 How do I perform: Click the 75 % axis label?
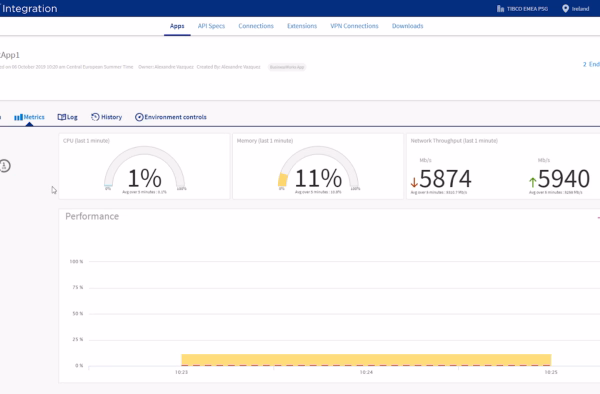pos(78,288)
